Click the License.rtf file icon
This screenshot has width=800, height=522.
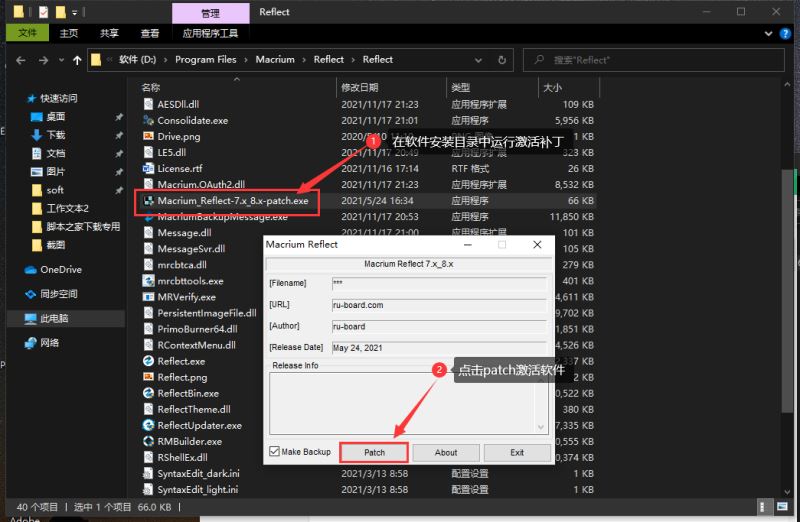148,168
